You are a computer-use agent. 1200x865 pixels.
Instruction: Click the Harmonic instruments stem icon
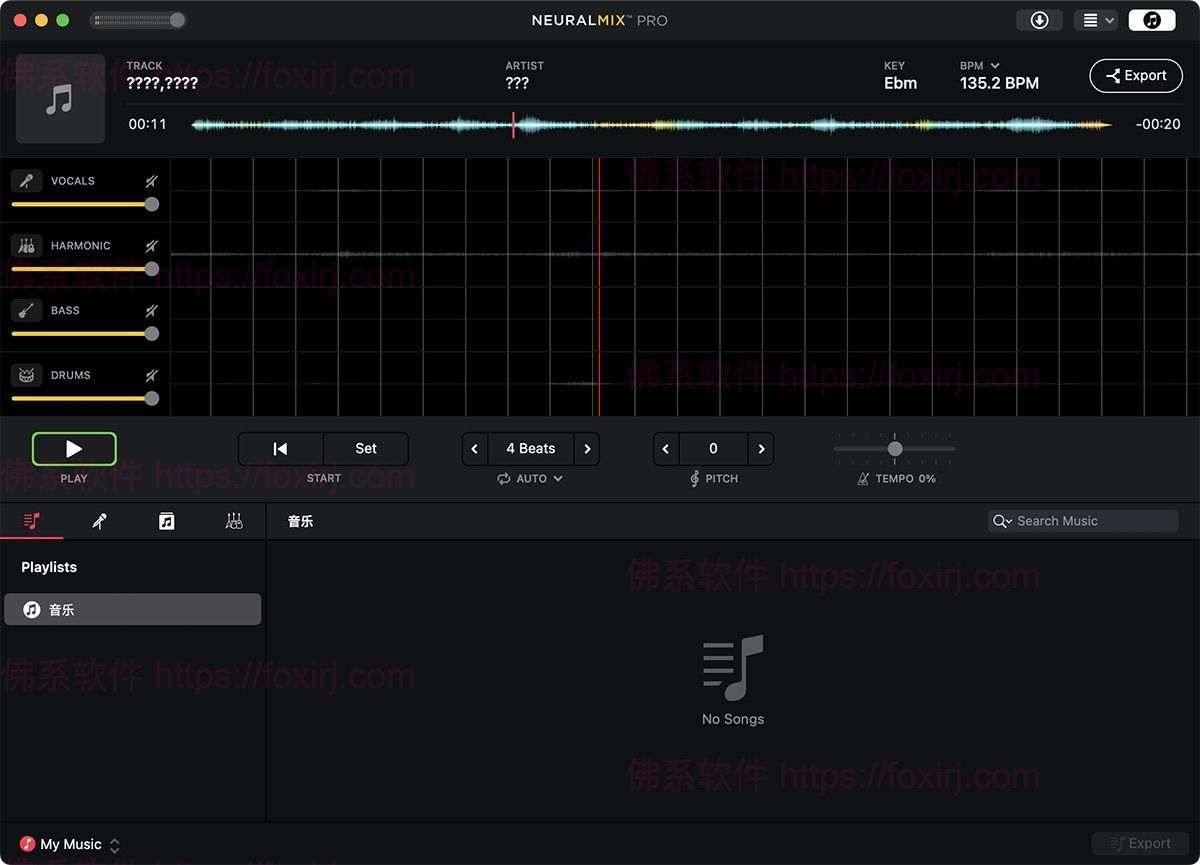click(26, 246)
